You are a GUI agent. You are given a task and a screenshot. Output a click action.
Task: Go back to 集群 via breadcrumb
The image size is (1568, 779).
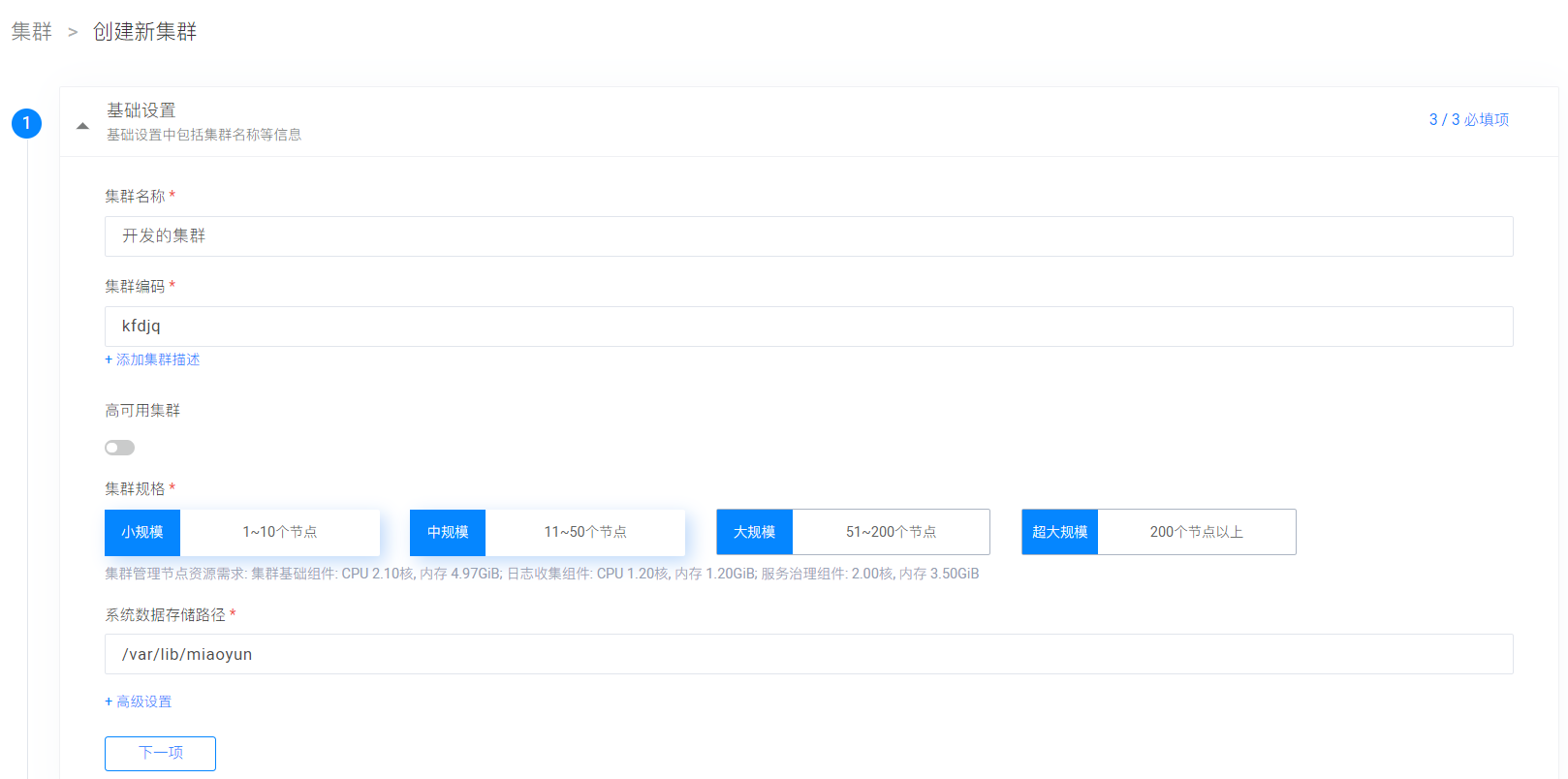click(x=32, y=32)
